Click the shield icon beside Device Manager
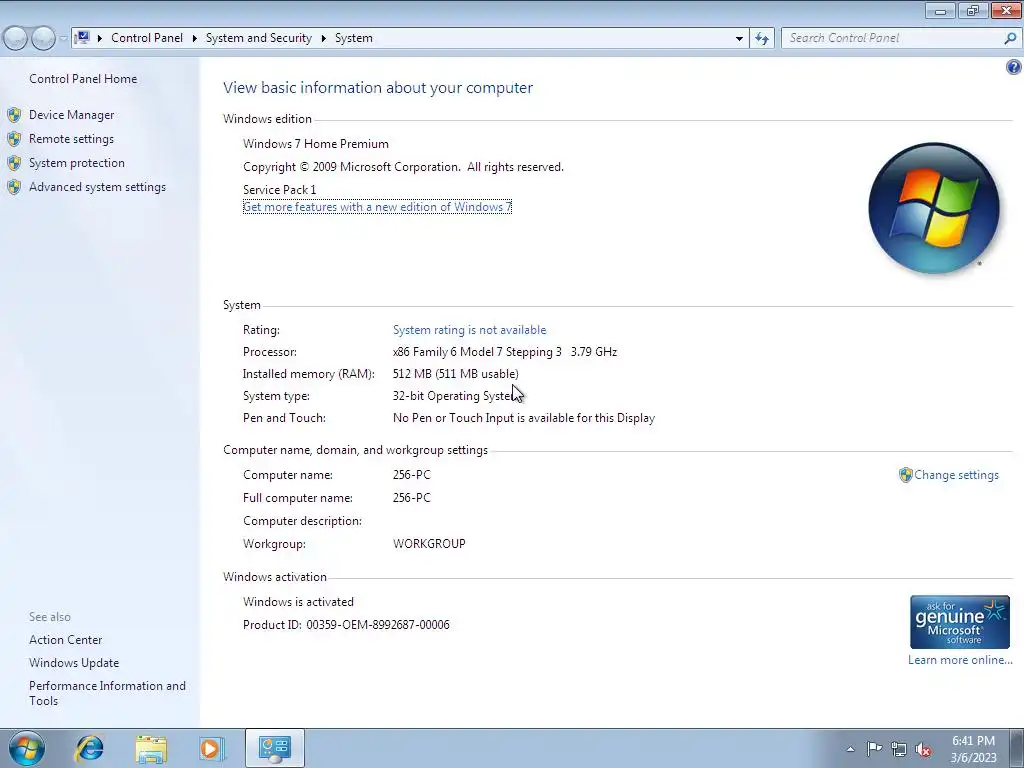The height and width of the screenshot is (768, 1024). tap(14, 115)
